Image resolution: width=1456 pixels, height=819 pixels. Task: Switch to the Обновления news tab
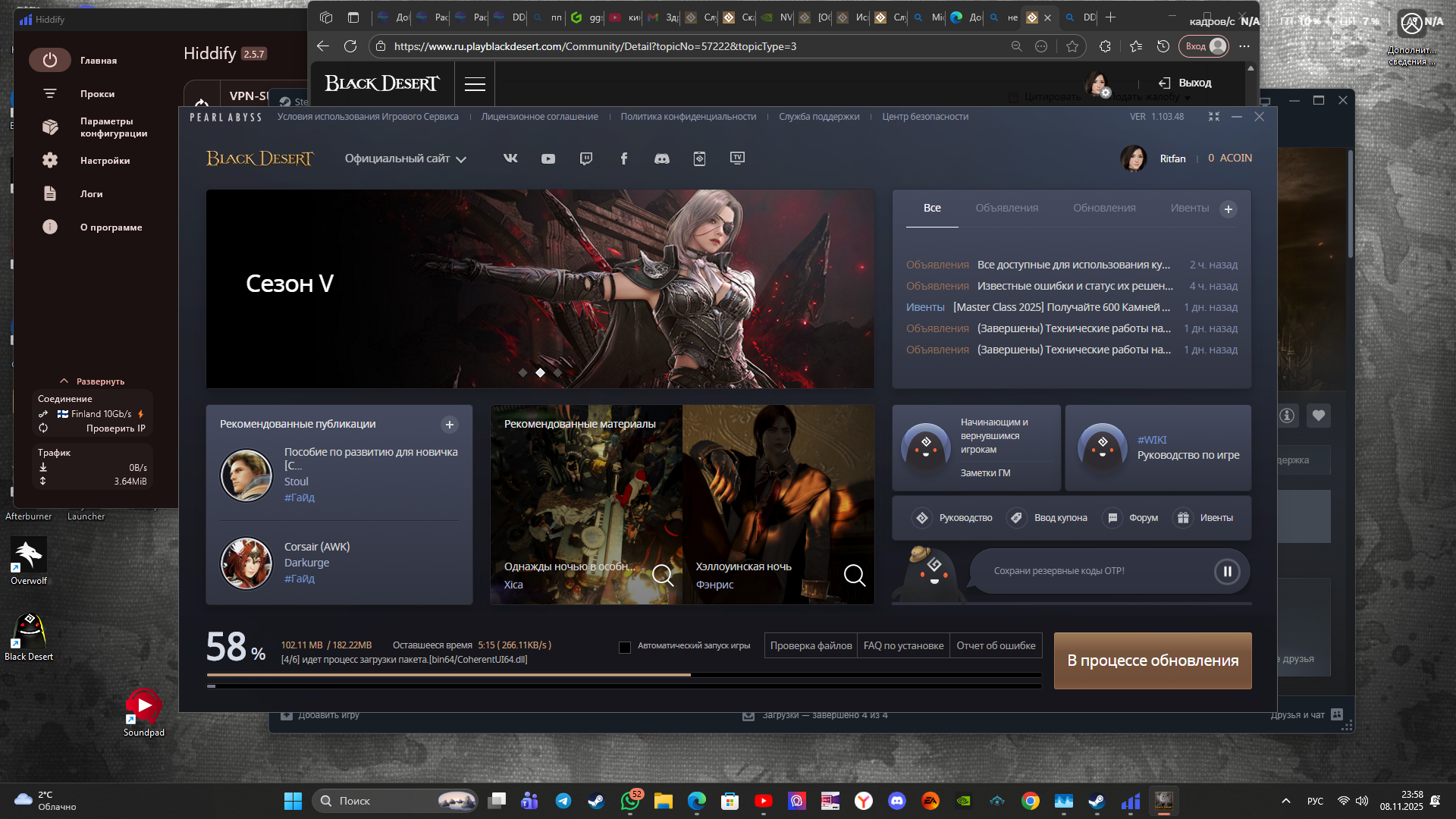(1104, 208)
